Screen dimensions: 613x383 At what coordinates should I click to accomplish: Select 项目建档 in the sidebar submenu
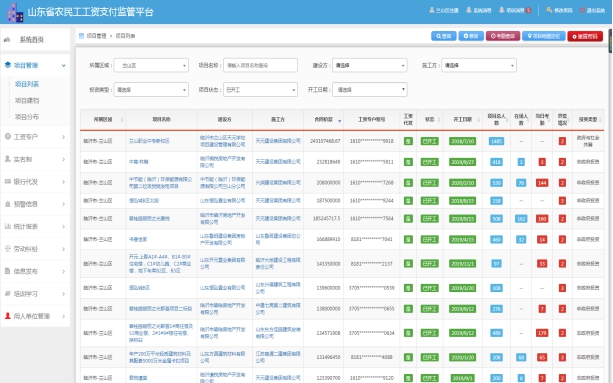[x=27, y=100]
